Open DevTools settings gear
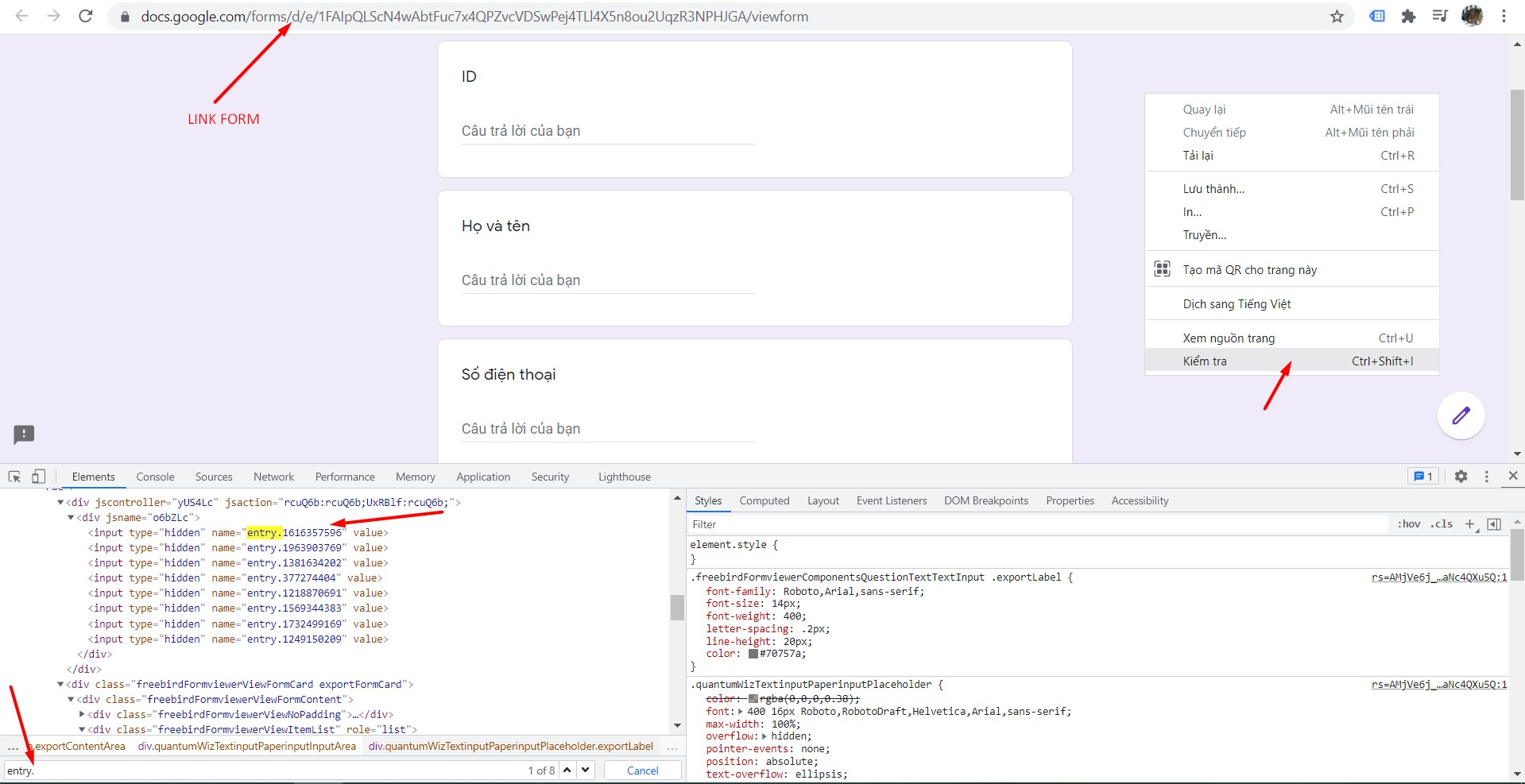This screenshot has height=784, width=1525. click(1461, 477)
